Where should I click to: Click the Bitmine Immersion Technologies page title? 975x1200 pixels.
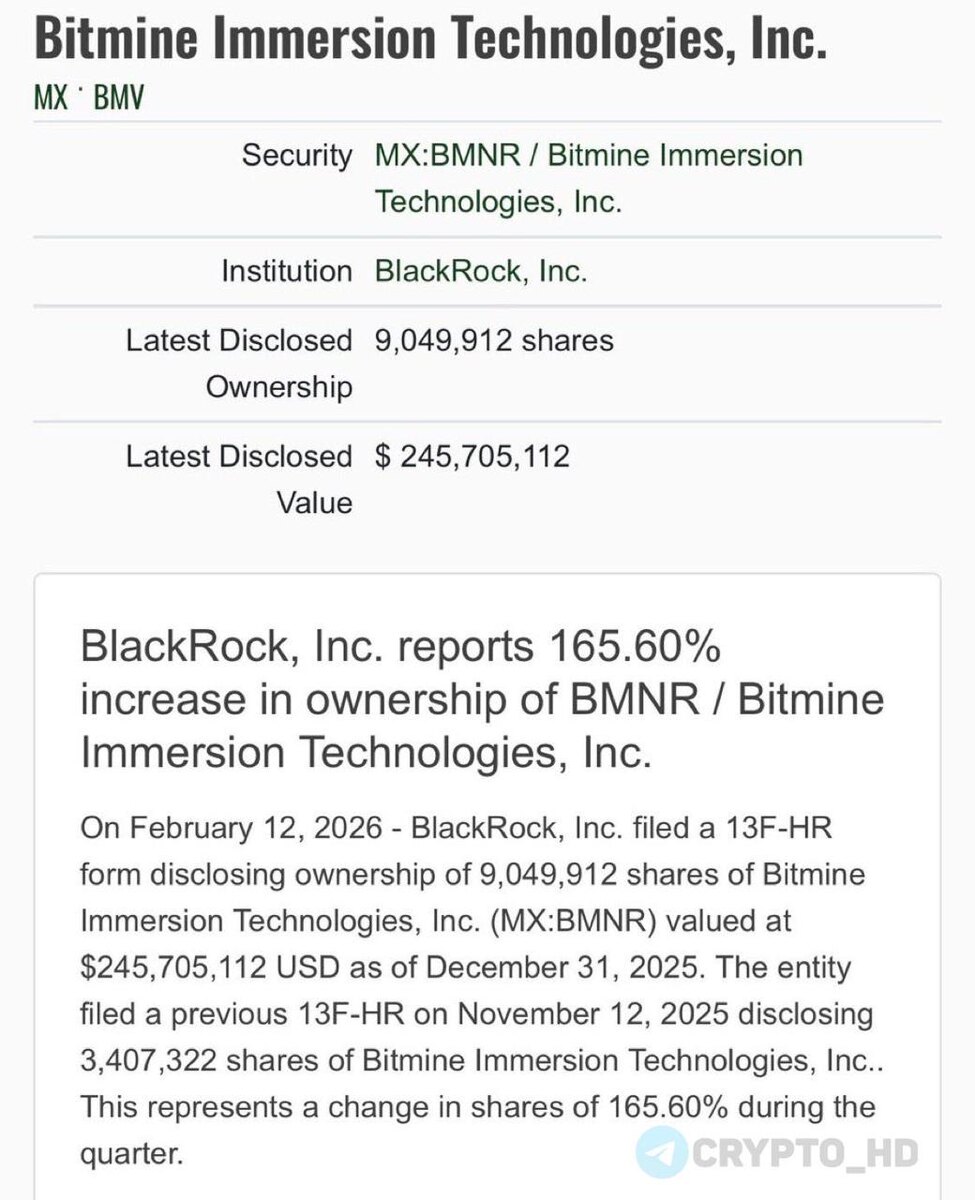pos(431,39)
